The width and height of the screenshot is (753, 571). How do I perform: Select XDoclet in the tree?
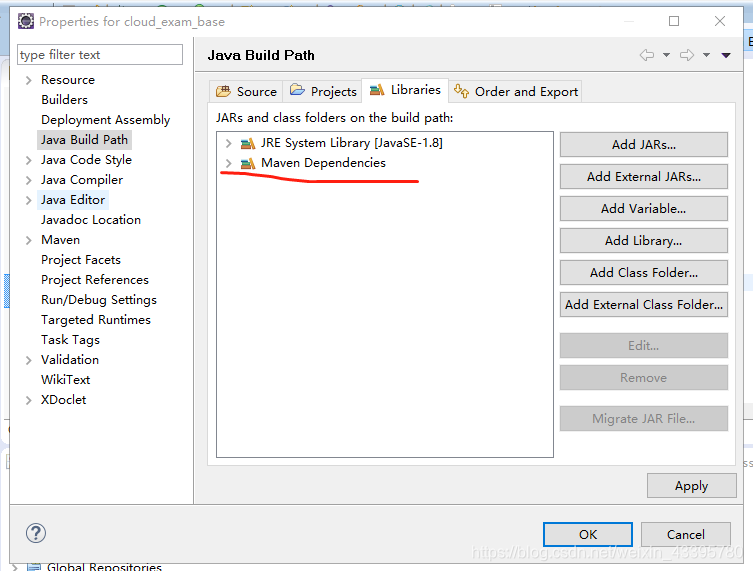click(x=63, y=400)
